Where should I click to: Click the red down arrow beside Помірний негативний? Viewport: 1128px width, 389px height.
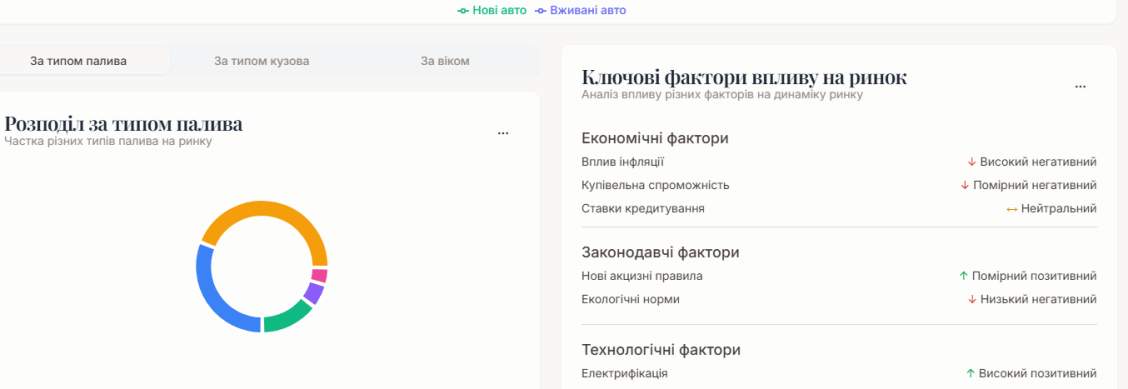pyautogui.click(x=965, y=185)
